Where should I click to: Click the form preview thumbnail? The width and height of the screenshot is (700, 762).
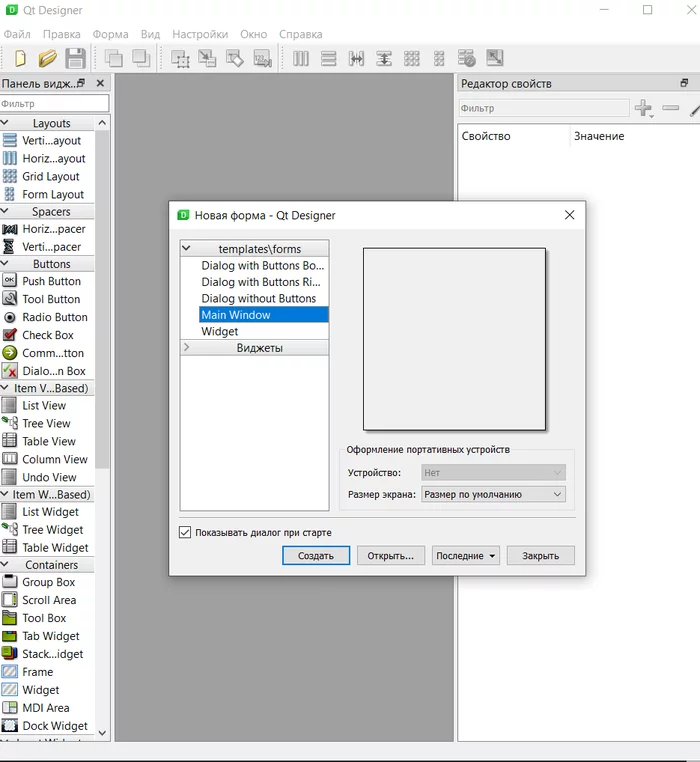point(454,339)
